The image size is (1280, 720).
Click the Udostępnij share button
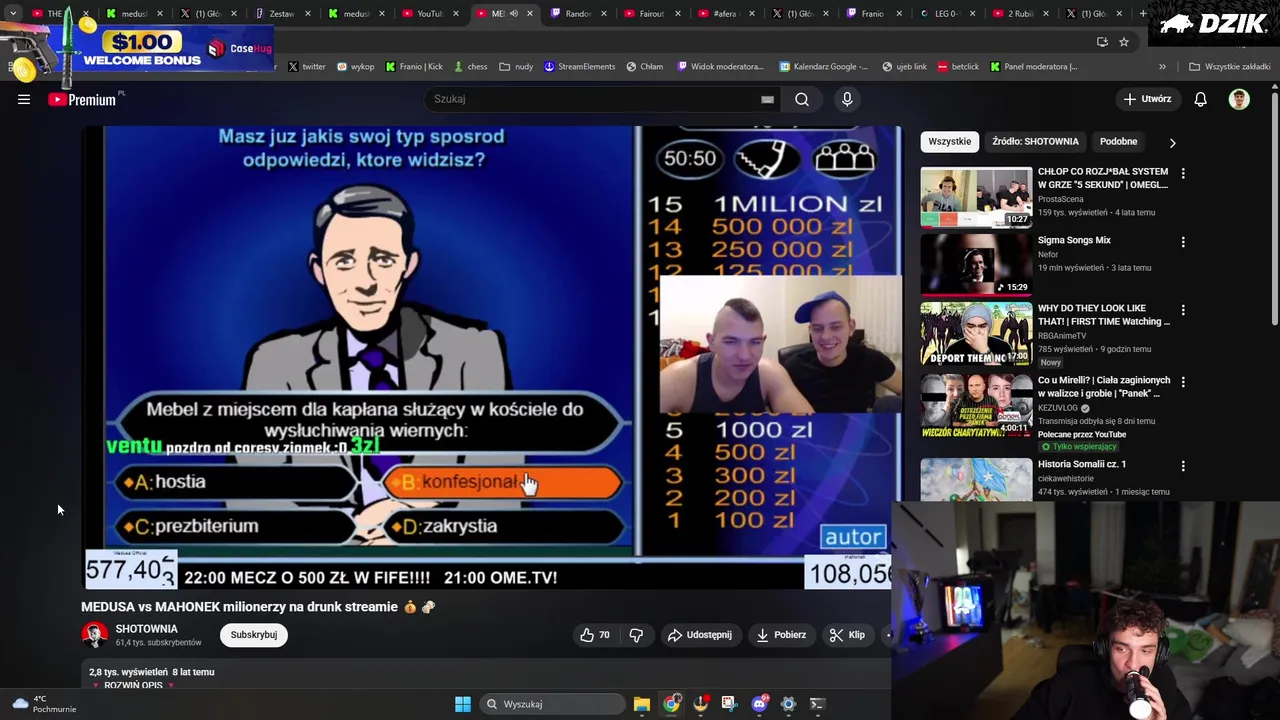point(699,635)
